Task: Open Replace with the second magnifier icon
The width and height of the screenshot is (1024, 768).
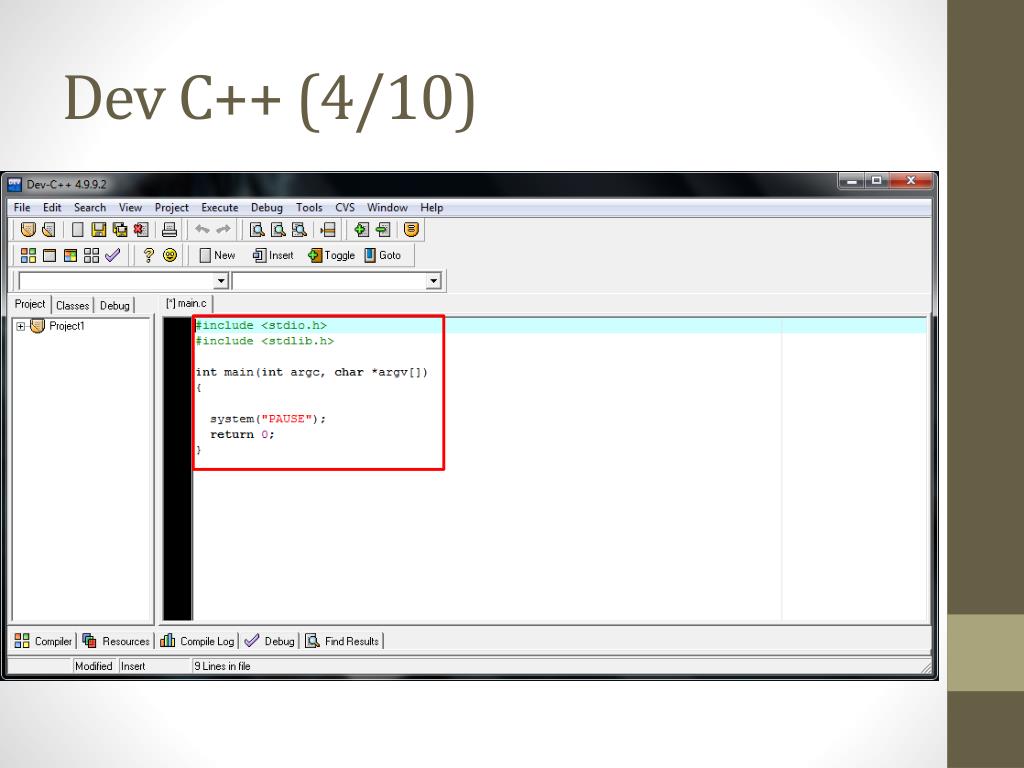Action: [x=278, y=229]
